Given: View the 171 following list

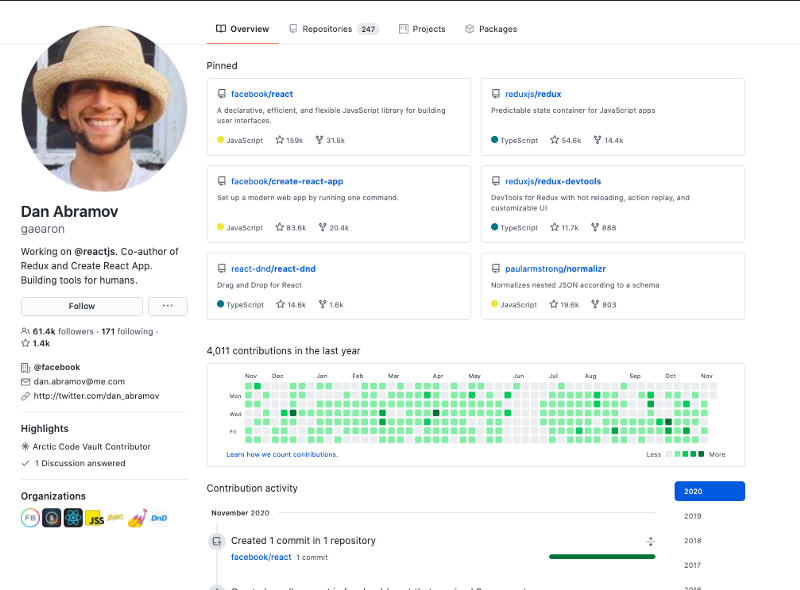Looking at the screenshot, I should coord(127,331).
